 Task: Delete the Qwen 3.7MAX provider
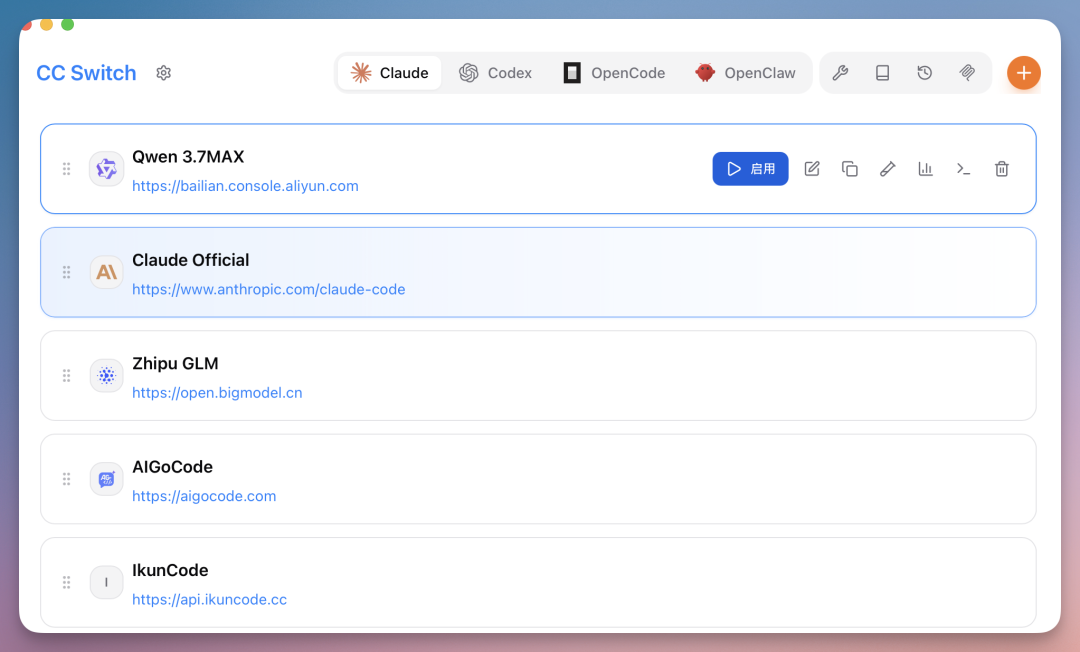point(1001,169)
